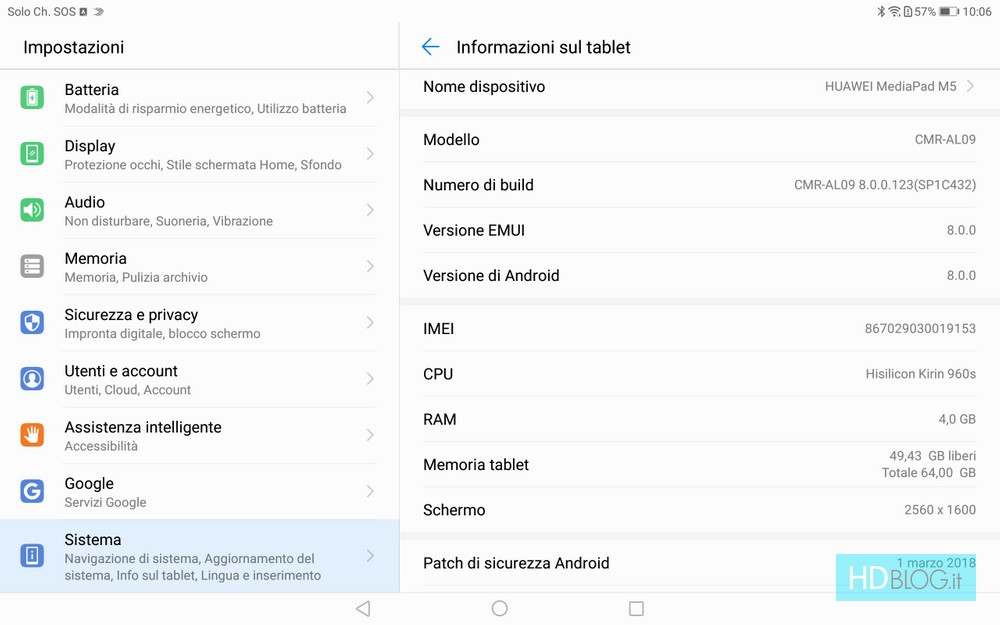
Task: Expand the Audio row chevron
Action: point(370,210)
